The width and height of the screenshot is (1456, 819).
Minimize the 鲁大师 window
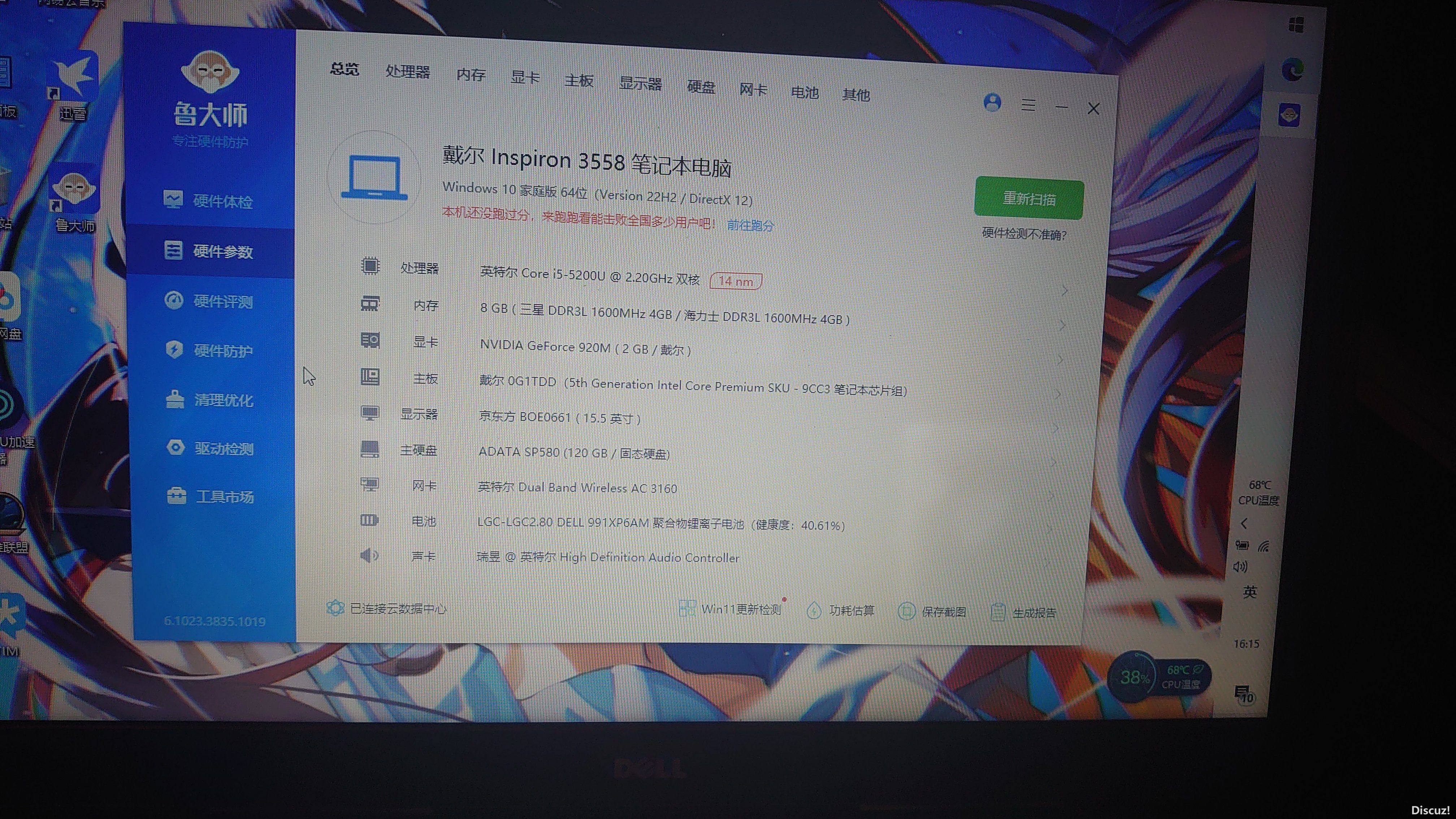click(x=1061, y=107)
